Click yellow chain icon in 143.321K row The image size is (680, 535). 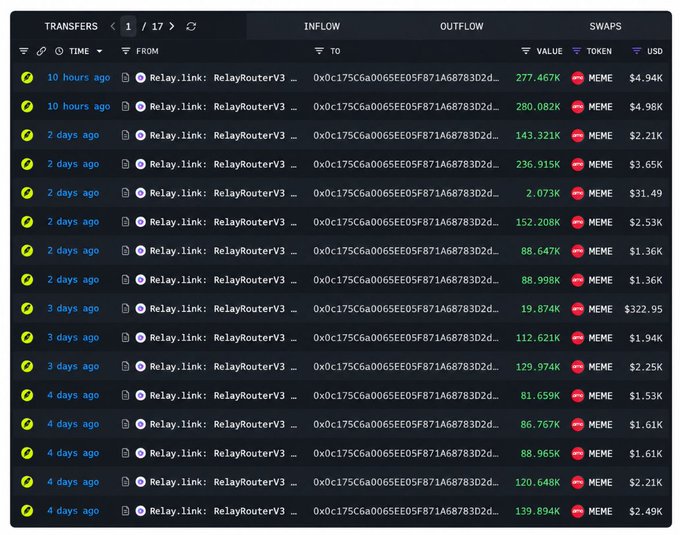27,135
